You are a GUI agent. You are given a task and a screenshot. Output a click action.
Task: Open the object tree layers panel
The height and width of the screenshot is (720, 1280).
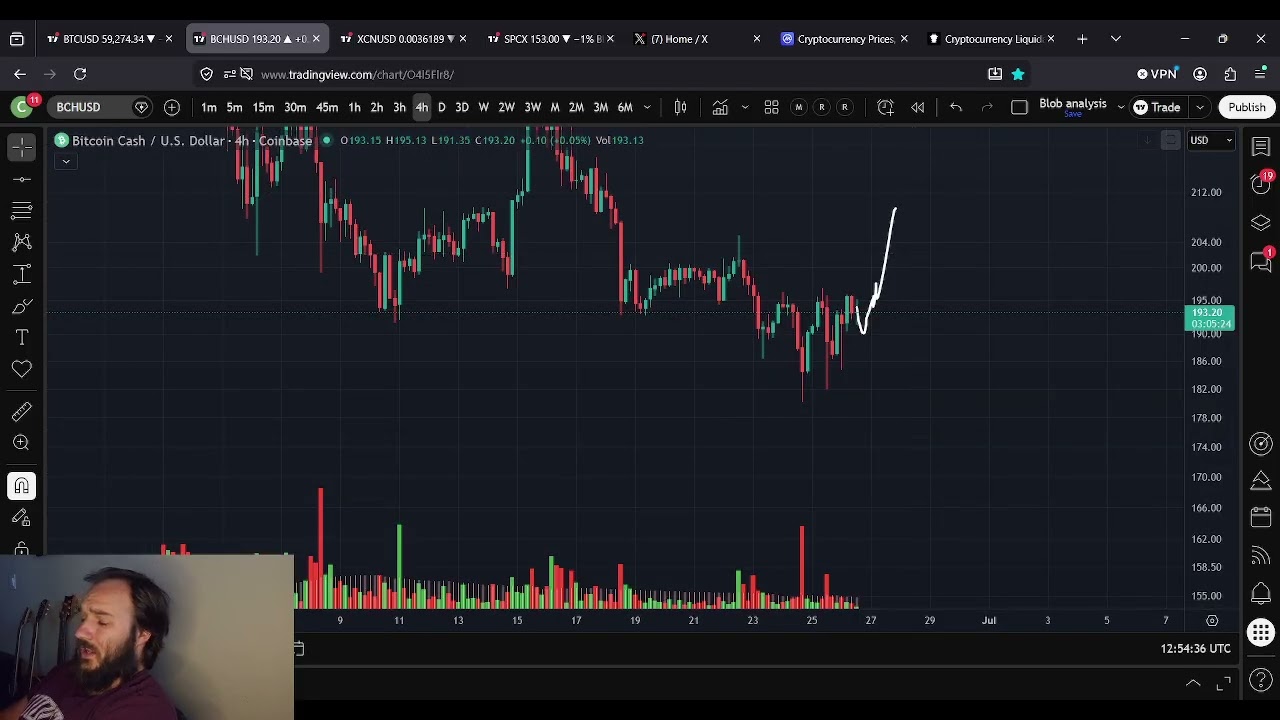[1261, 222]
